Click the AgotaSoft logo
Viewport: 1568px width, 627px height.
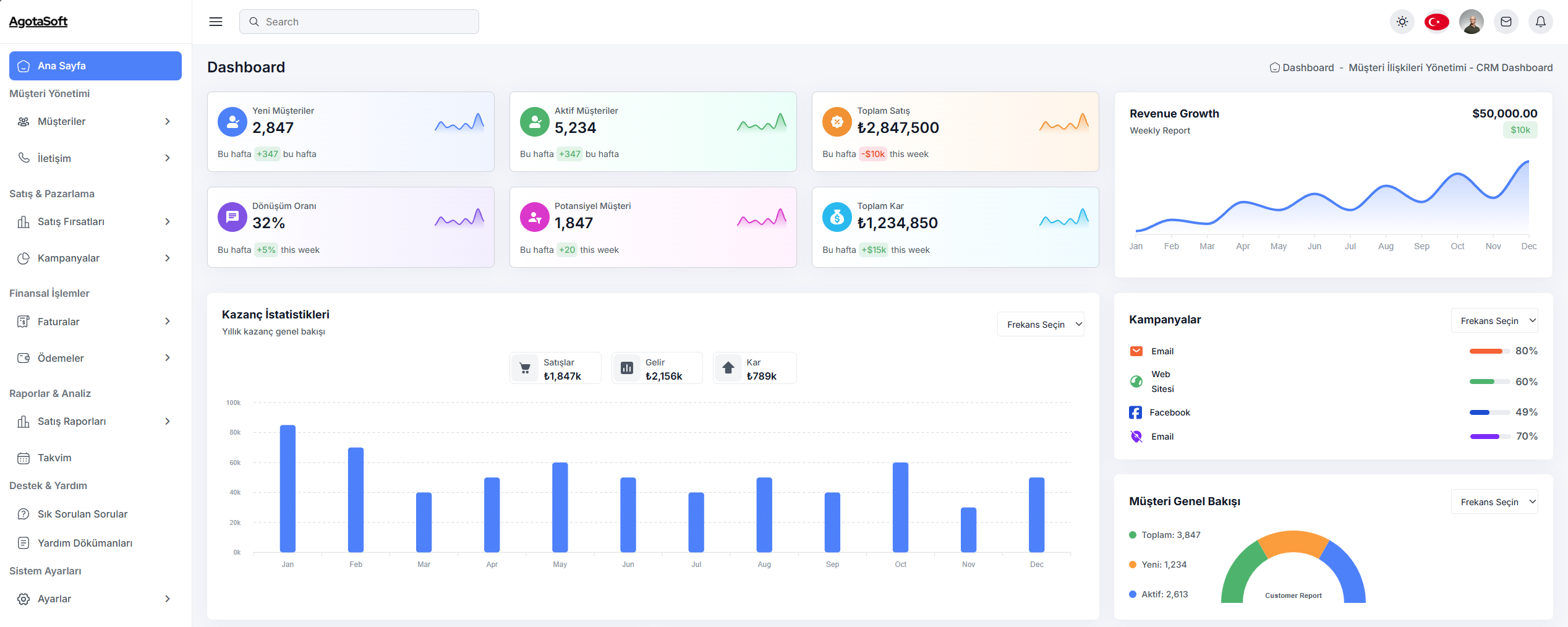click(38, 22)
